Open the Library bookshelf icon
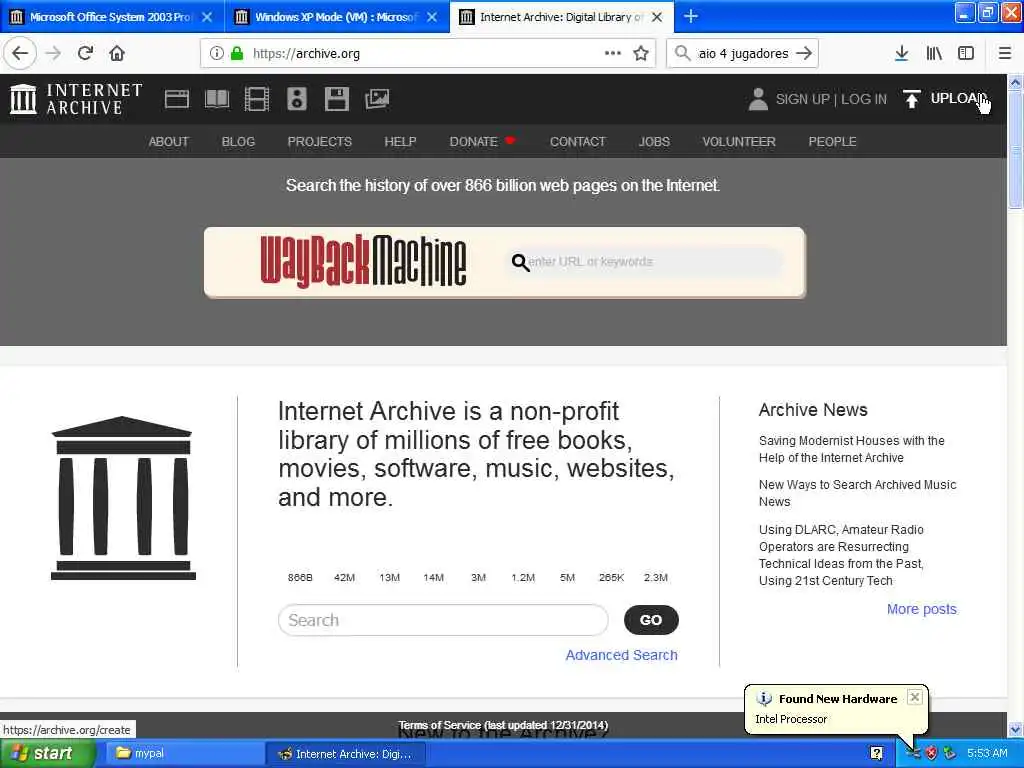1024x768 pixels. pyautogui.click(x=934, y=54)
